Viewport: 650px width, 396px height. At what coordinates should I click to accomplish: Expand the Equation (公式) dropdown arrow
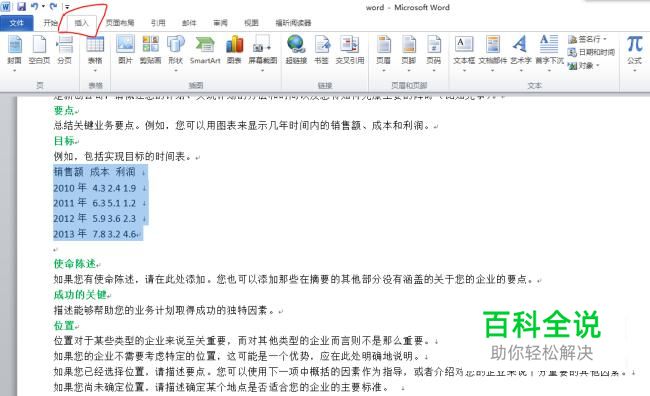pyautogui.click(x=634, y=70)
